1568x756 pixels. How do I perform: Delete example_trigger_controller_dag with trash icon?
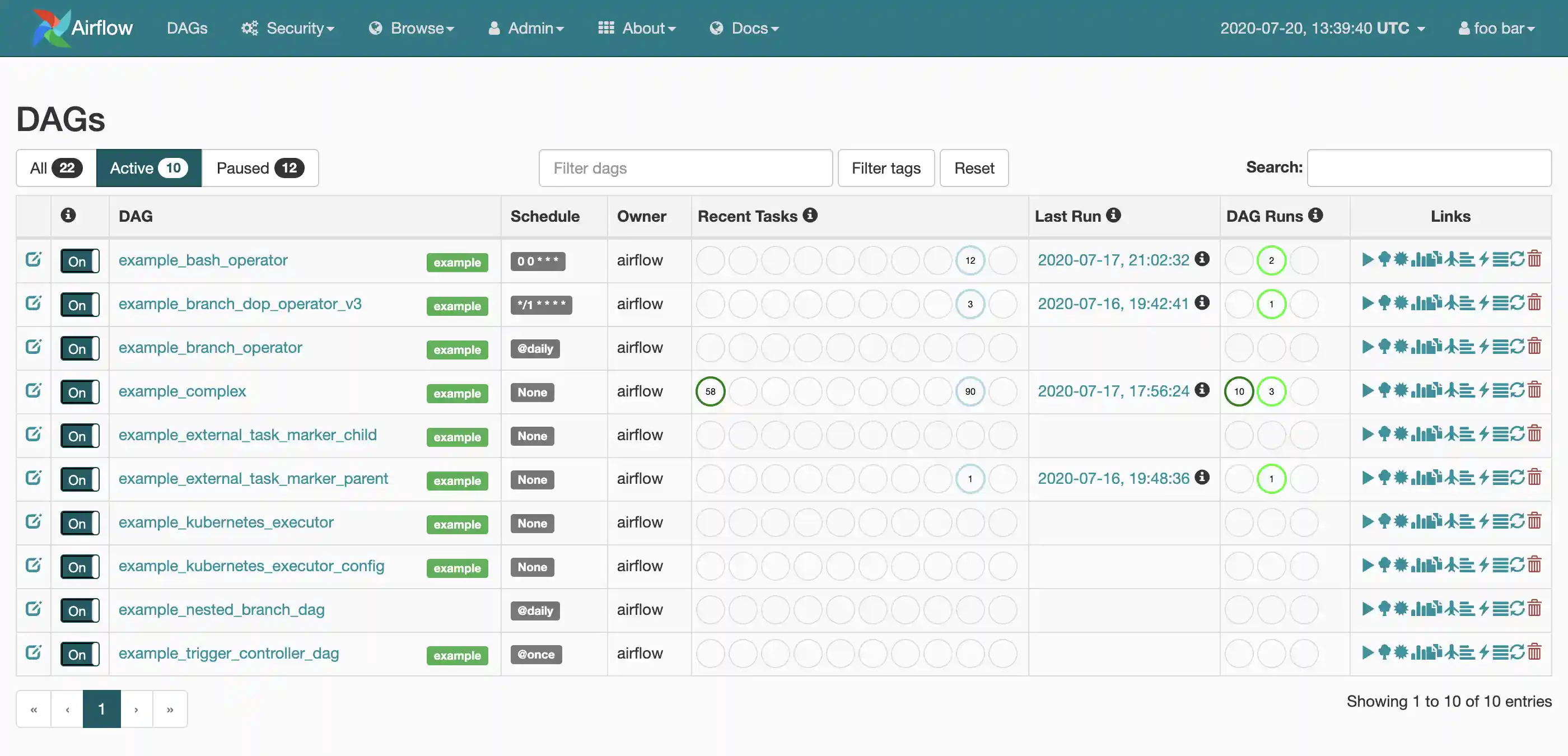(1534, 653)
